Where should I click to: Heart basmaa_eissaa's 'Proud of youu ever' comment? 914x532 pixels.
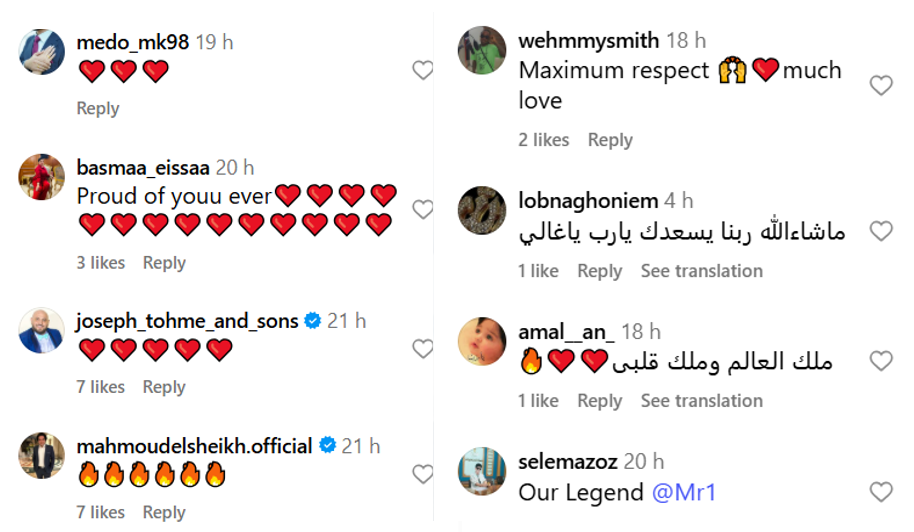(423, 209)
